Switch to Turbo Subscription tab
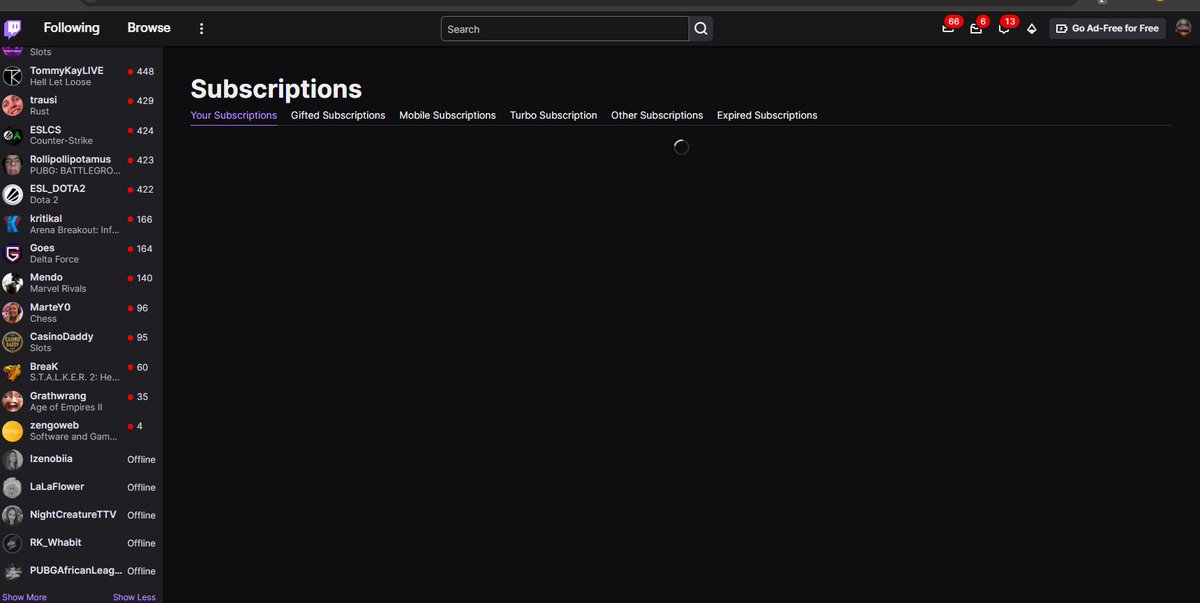The height and width of the screenshot is (603, 1200). point(553,115)
